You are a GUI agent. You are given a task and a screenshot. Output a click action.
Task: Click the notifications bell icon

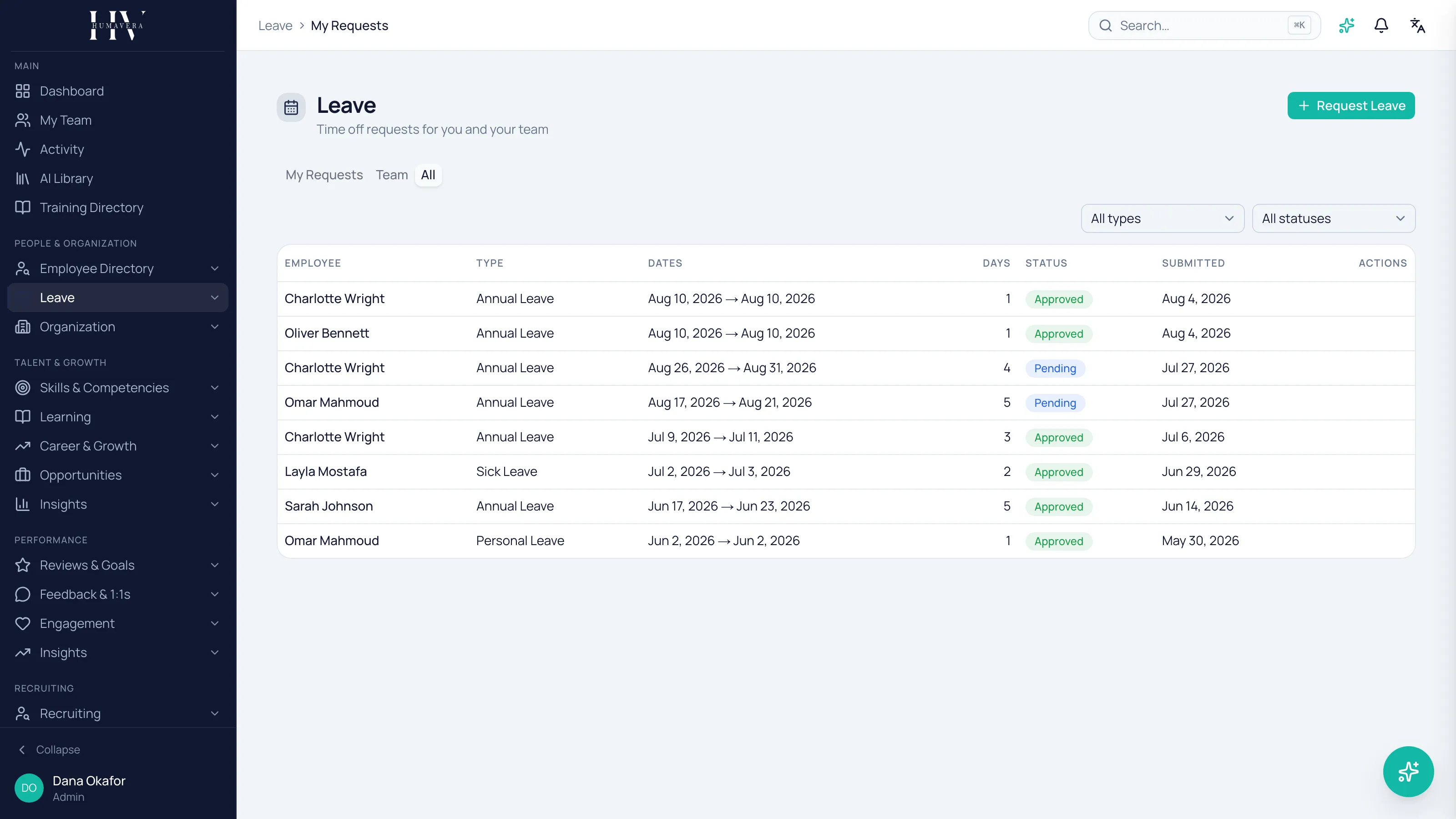[x=1381, y=25]
